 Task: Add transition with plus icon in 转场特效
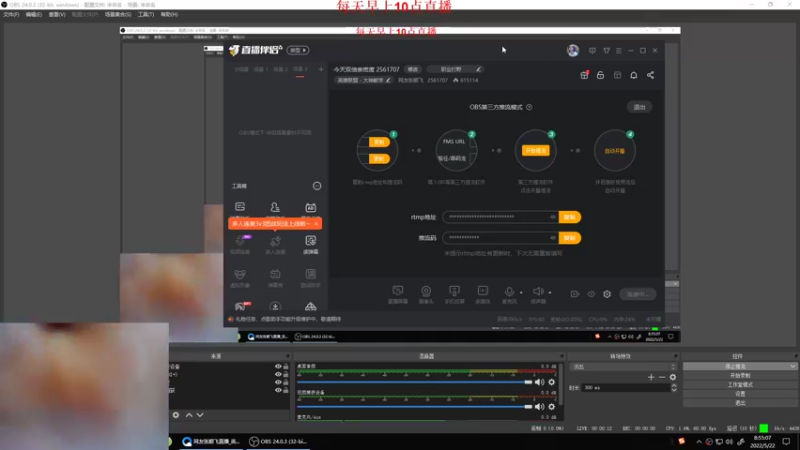[x=651, y=377]
